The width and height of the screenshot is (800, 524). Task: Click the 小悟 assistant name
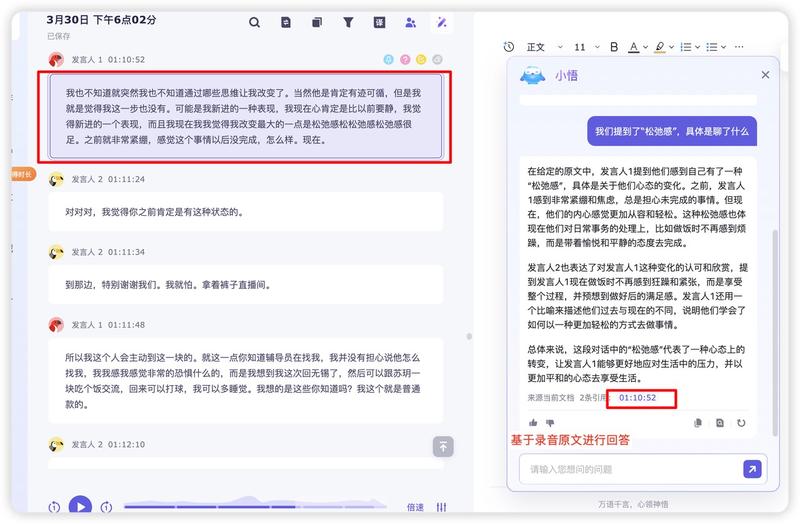pos(567,76)
